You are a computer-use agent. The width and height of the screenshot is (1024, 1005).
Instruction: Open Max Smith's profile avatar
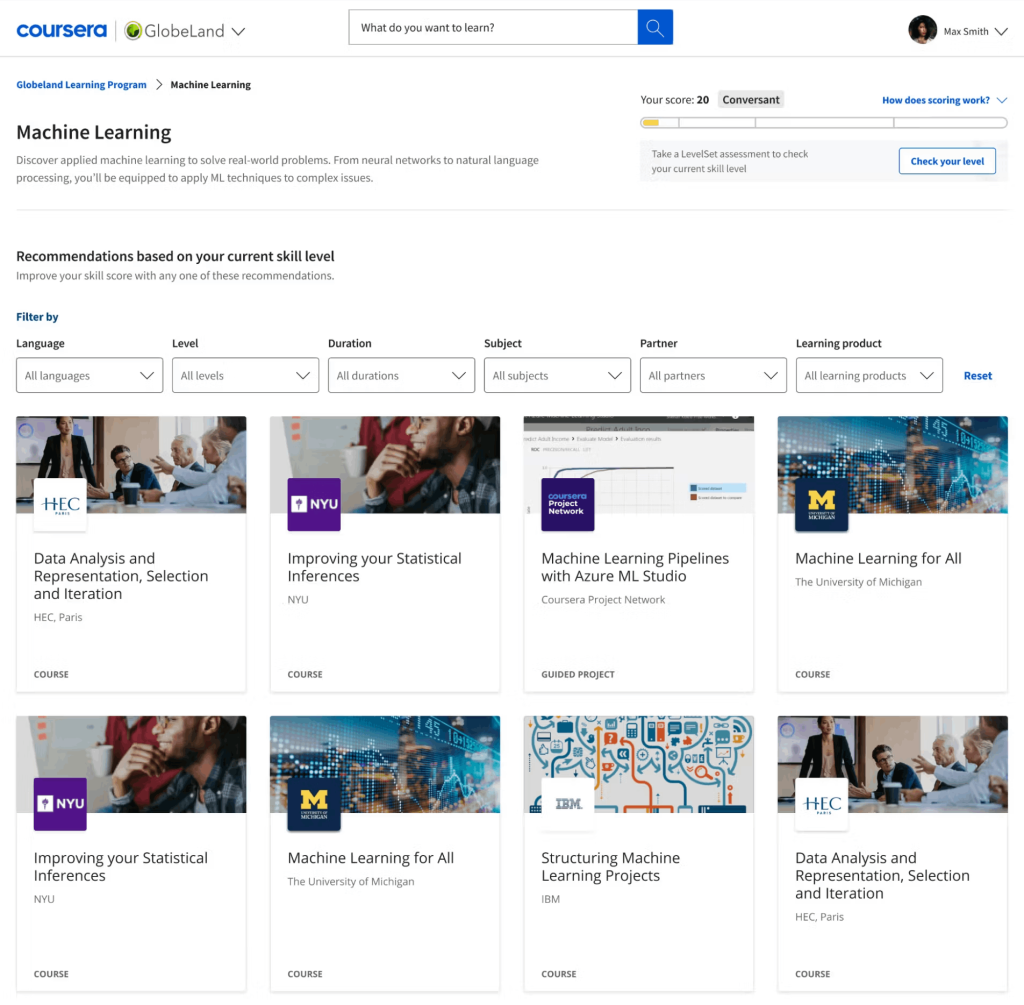point(922,30)
